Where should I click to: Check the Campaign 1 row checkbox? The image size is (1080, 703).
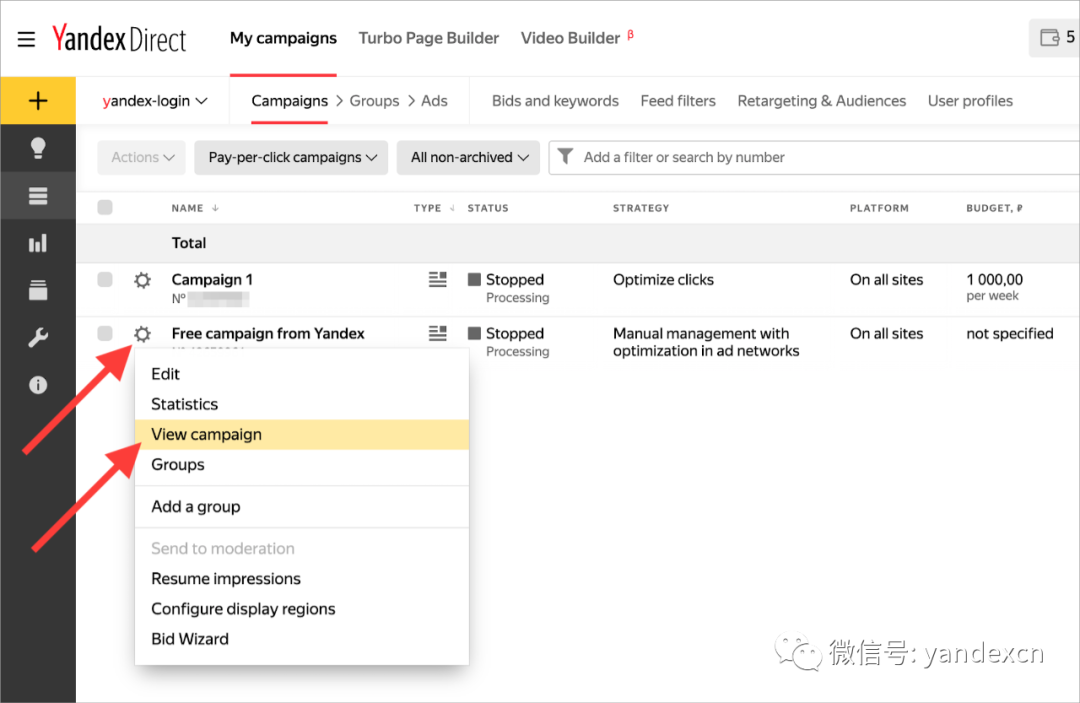point(105,280)
